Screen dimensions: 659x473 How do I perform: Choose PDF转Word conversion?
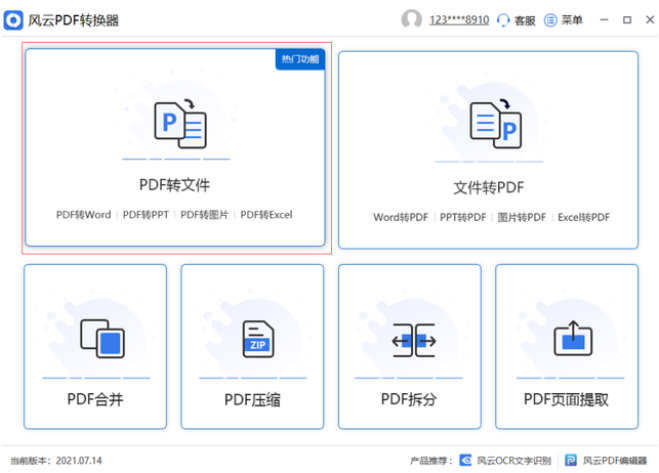point(84,215)
